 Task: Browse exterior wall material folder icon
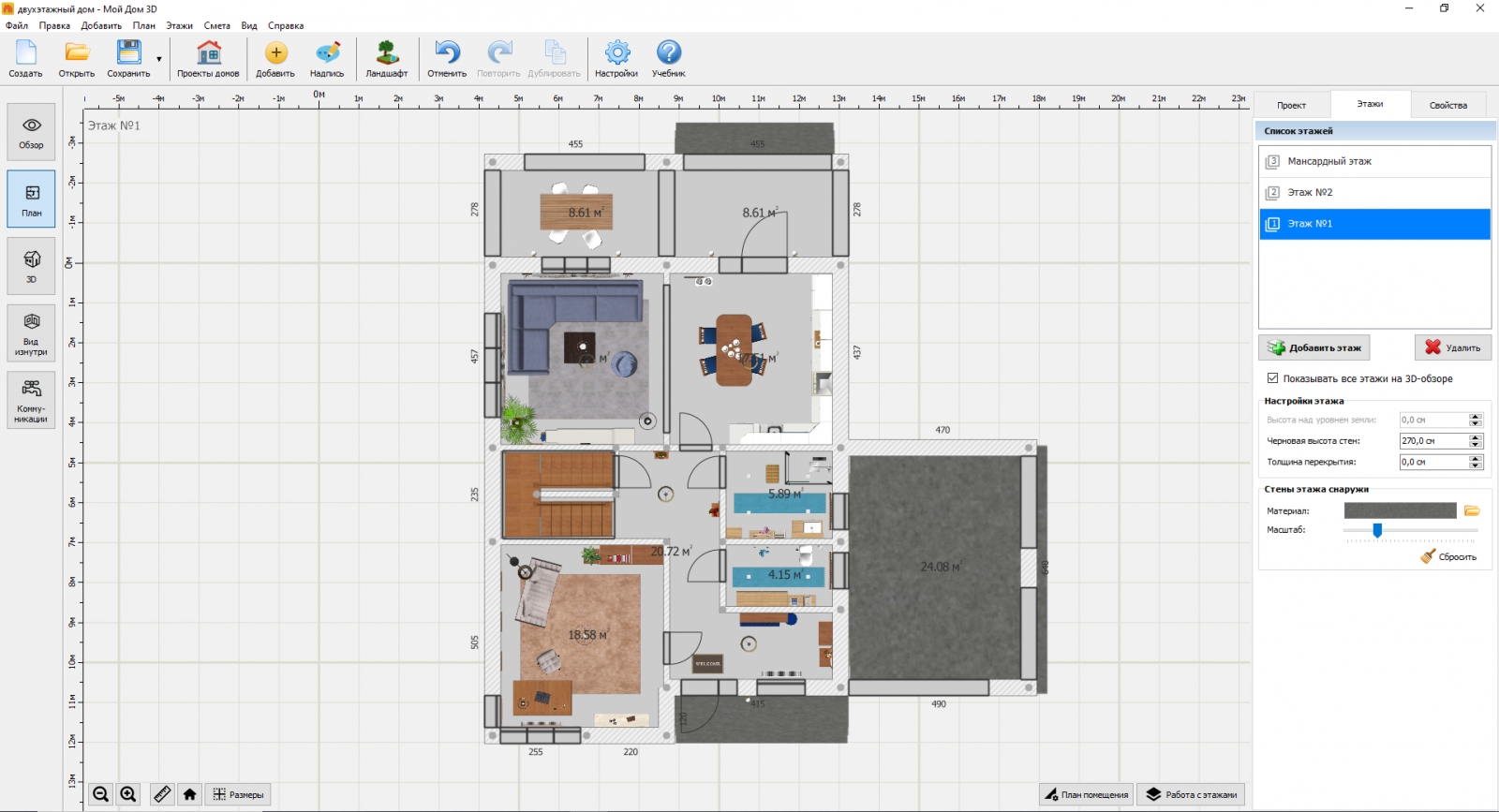1472,510
